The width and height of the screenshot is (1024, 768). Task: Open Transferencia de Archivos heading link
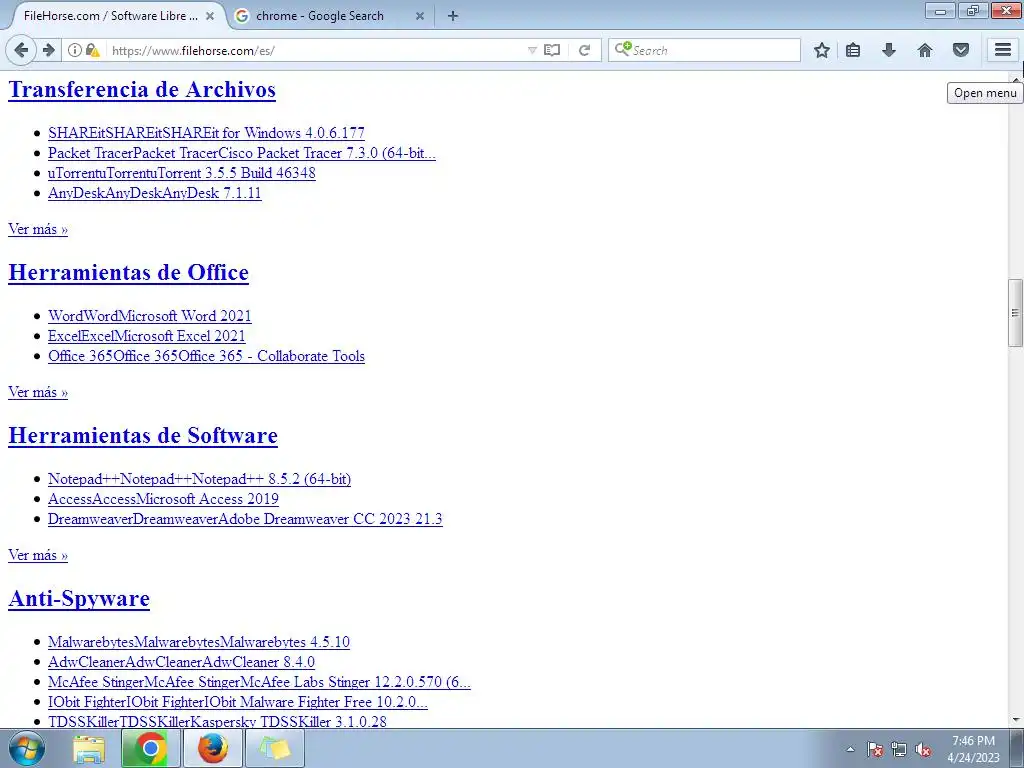(x=142, y=89)
